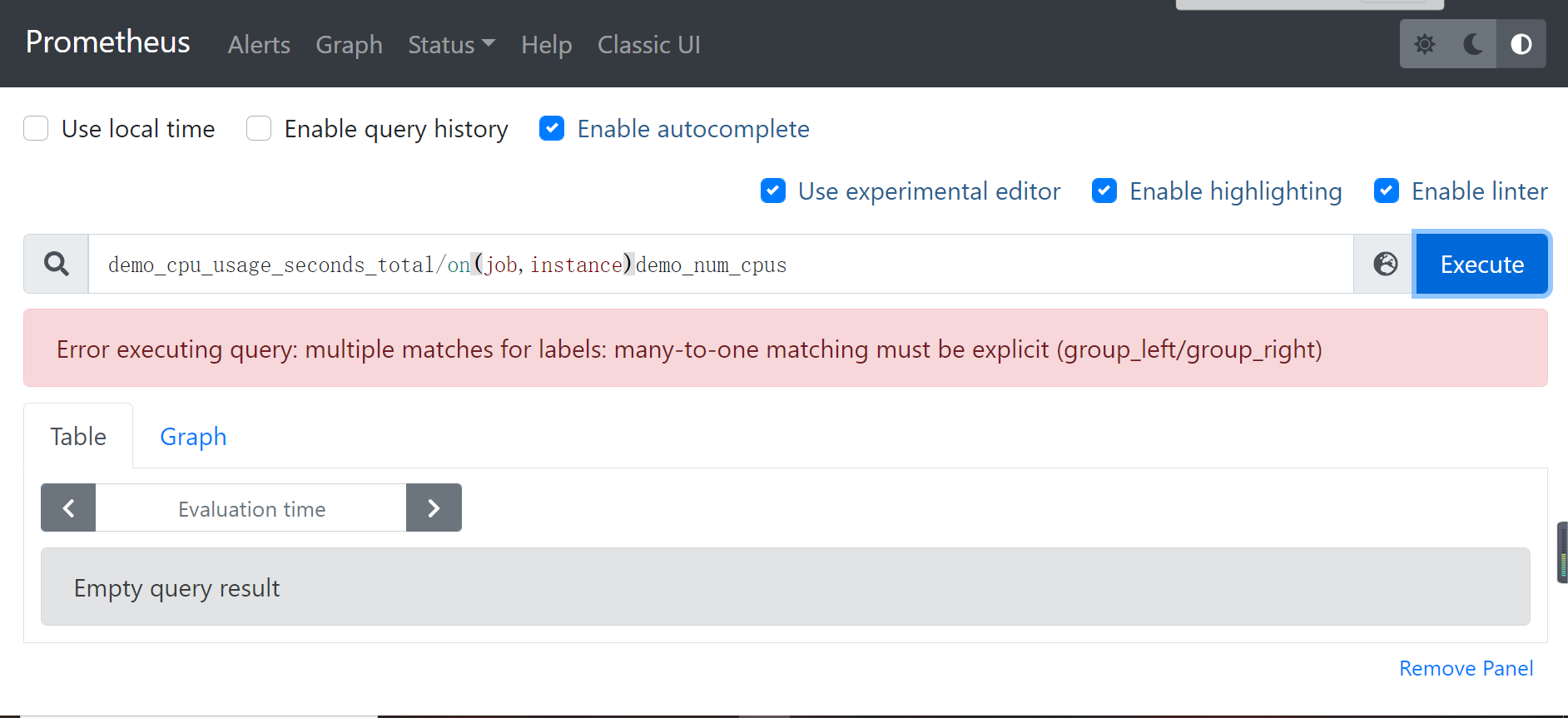Uncheck Use experimental editor

[773, 191]
